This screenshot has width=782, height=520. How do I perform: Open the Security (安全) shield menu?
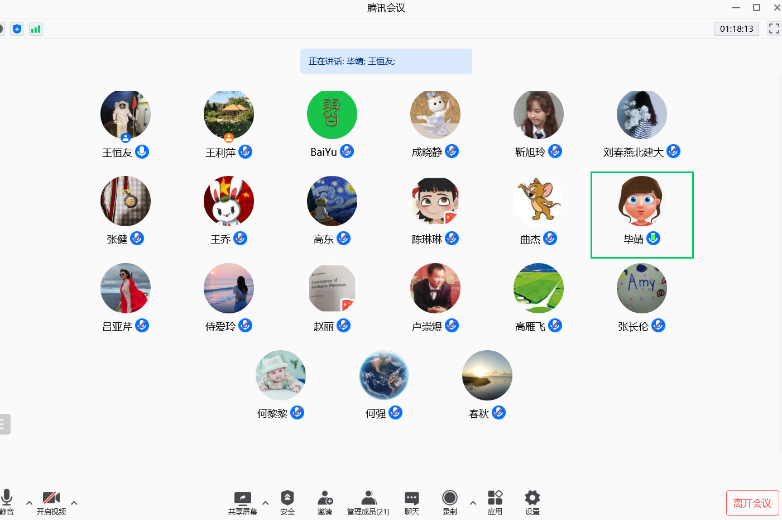pyautogui.click(x=287, y=501)
